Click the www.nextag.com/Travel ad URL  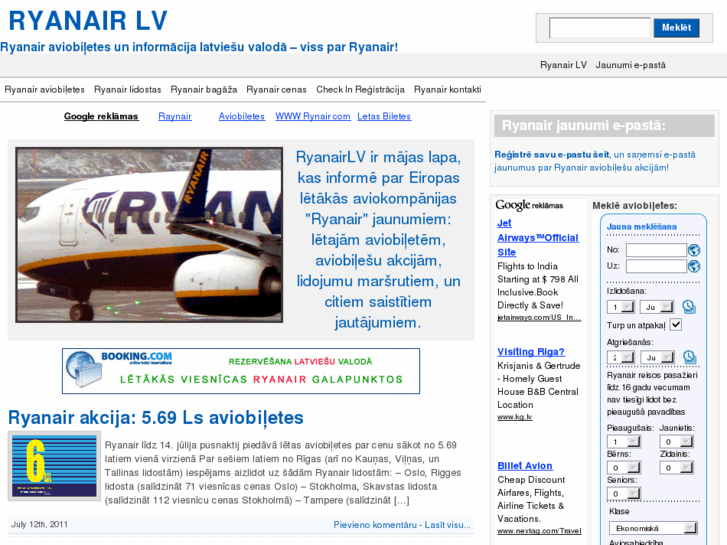click(x=539, y=531)
